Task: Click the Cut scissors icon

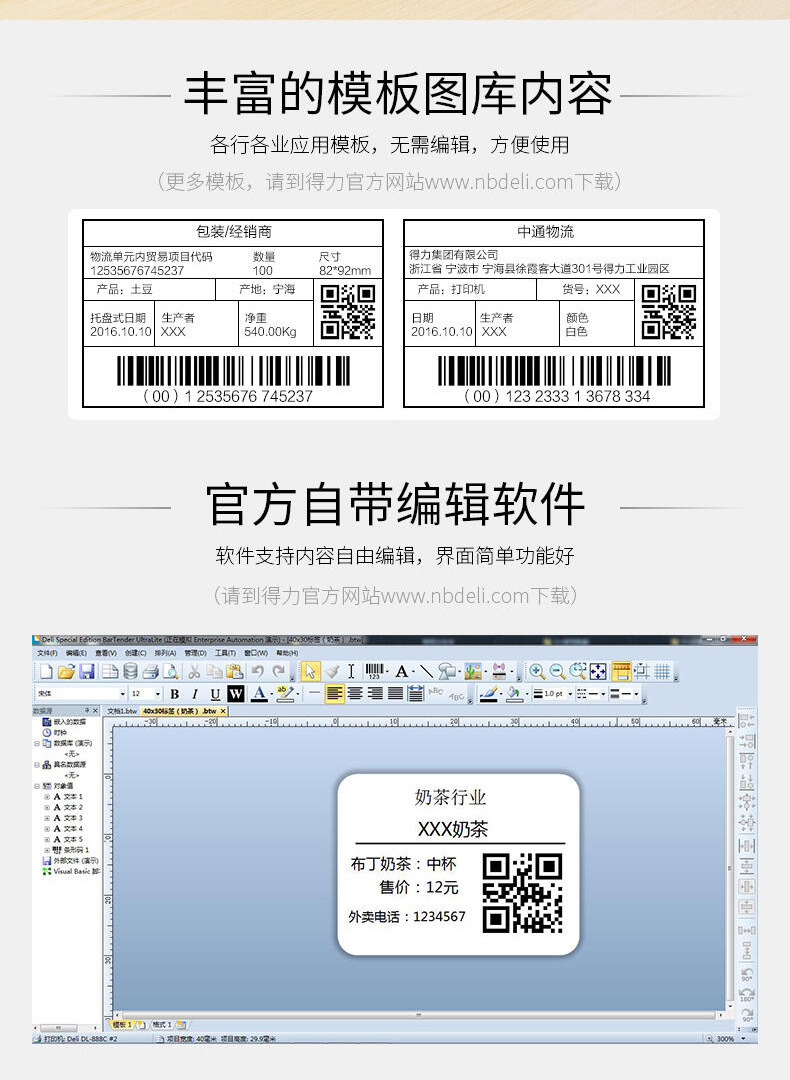Action: (195, 671)
